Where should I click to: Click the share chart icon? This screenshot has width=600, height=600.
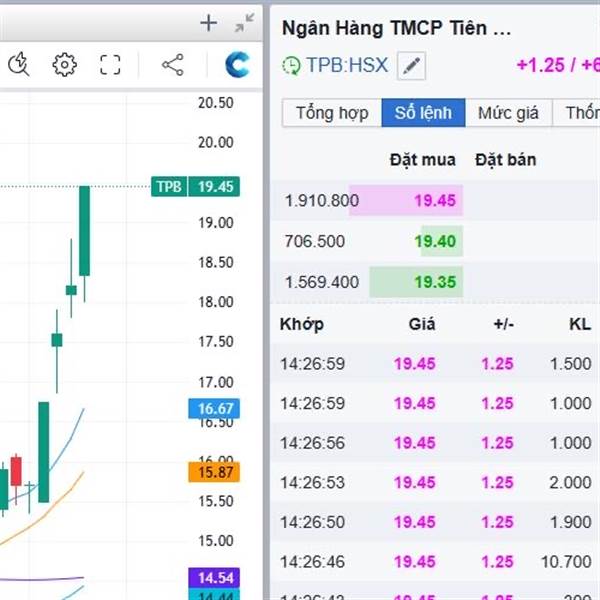pos(173,65)
